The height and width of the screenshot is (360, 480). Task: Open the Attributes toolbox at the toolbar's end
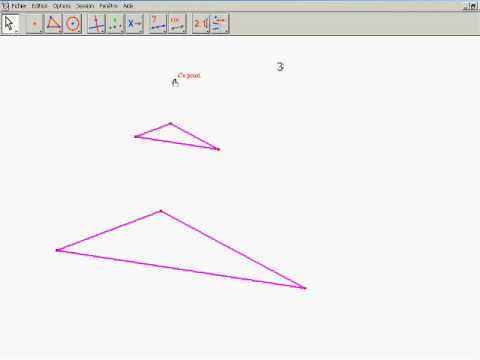220,24
